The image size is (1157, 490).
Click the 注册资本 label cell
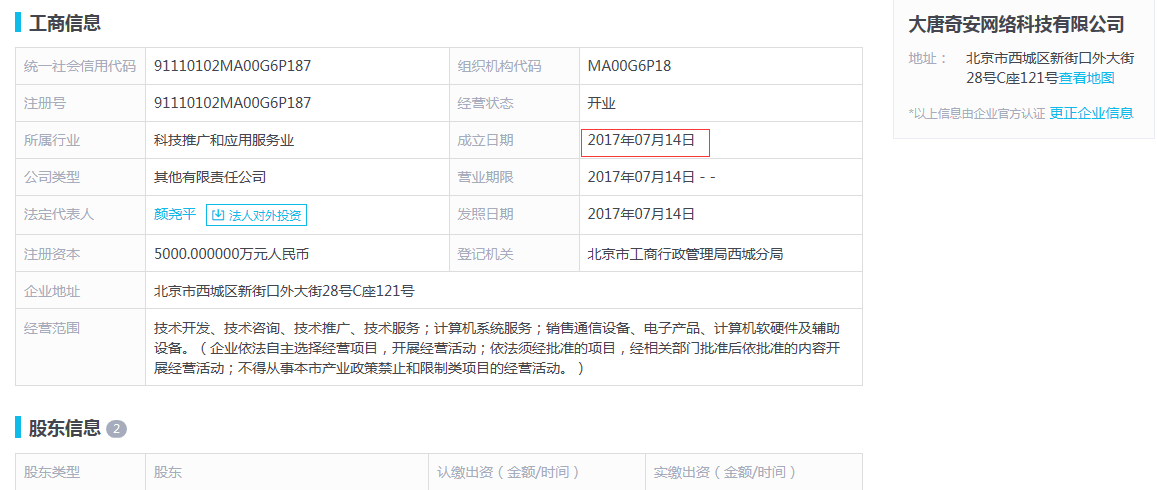click(80, 254)
